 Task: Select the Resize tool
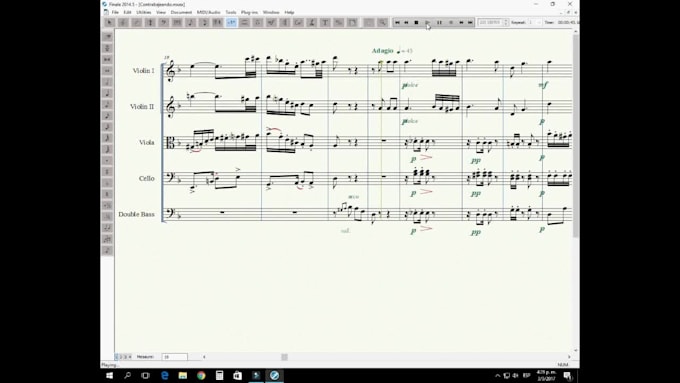(339, 22)
